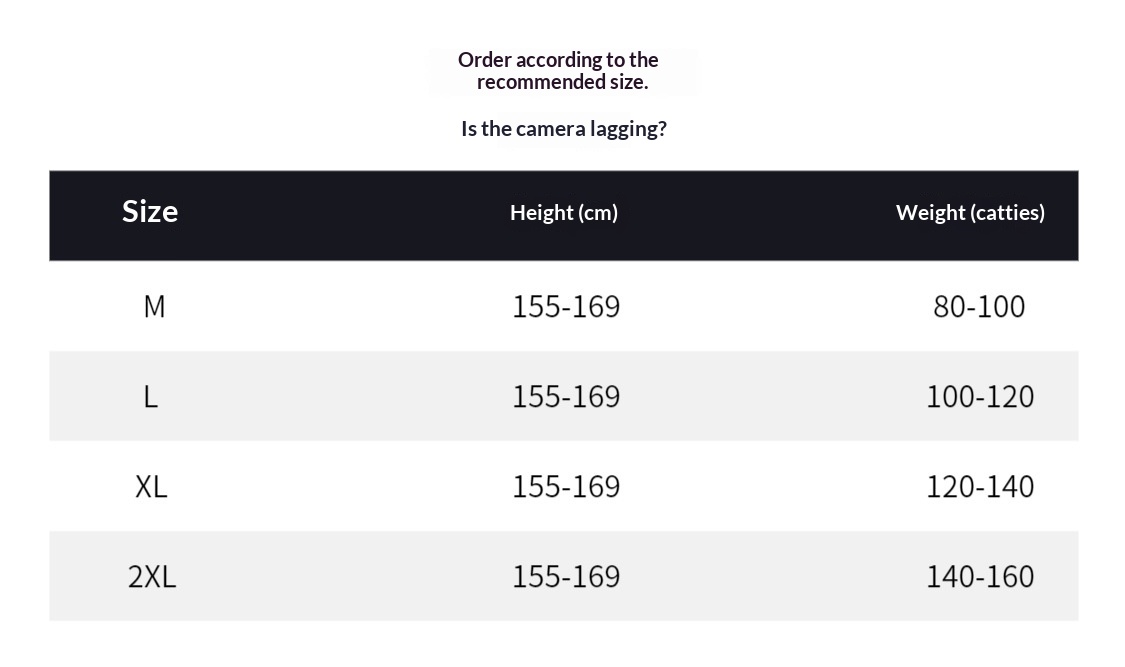Select the XL size cell
Viewport: 1125px width, 667px height.
click(151, 486)
